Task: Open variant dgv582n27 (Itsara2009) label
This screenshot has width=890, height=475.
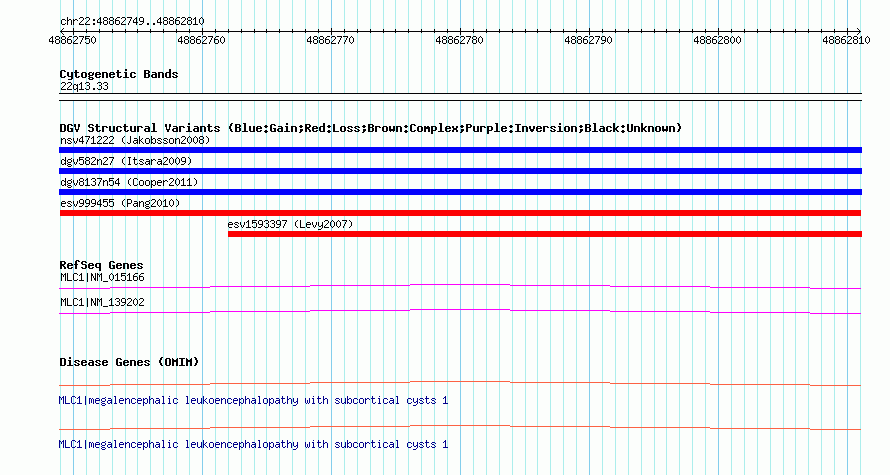Action: tap(126, 161)
